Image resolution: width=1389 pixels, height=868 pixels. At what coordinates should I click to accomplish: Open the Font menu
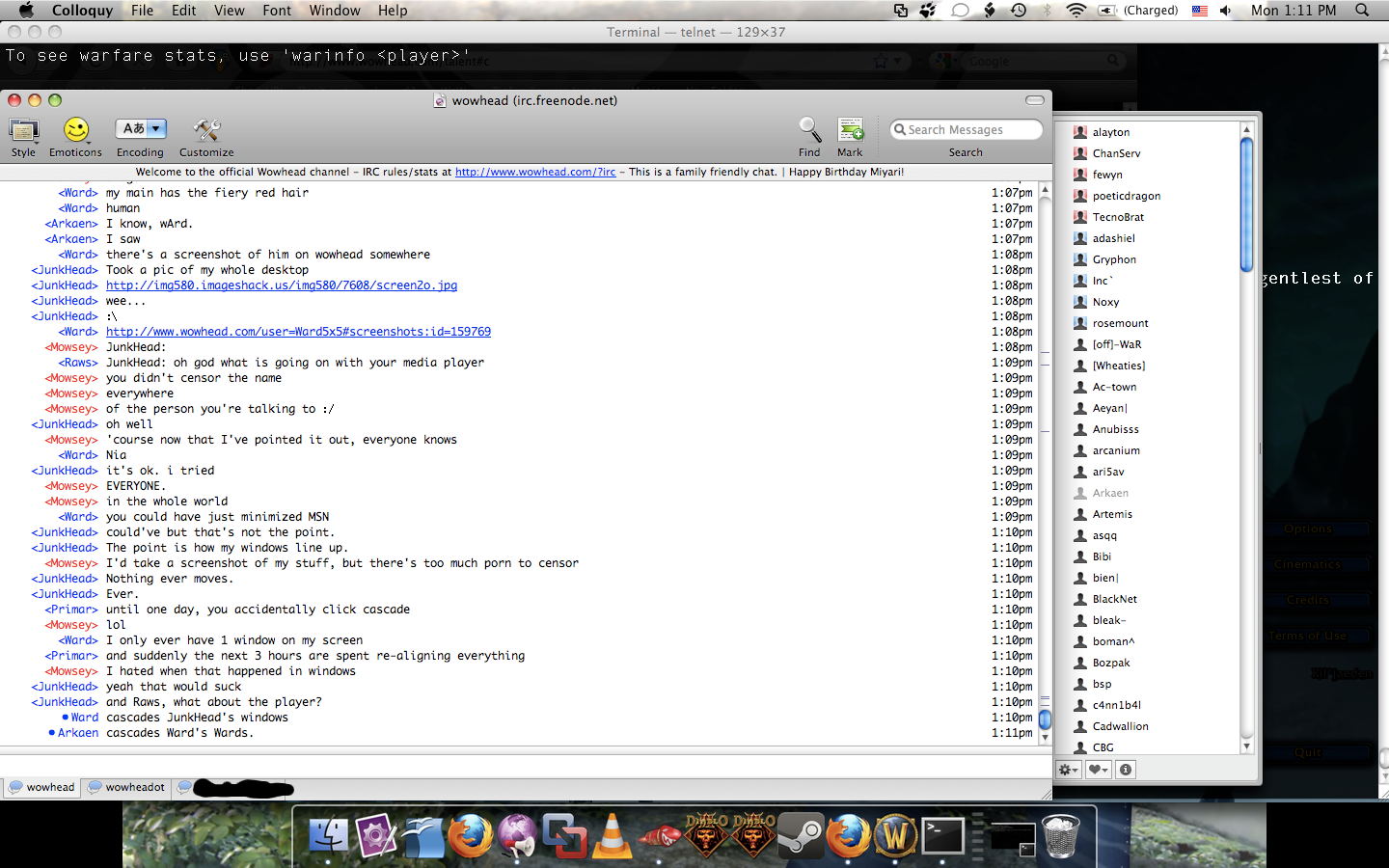point(276,11)
